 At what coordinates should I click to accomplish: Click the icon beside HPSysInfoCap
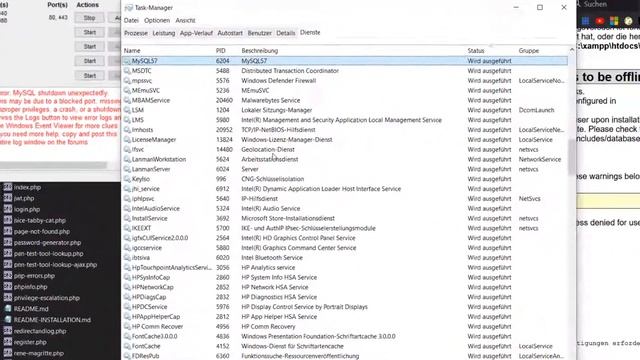point(127,277)
